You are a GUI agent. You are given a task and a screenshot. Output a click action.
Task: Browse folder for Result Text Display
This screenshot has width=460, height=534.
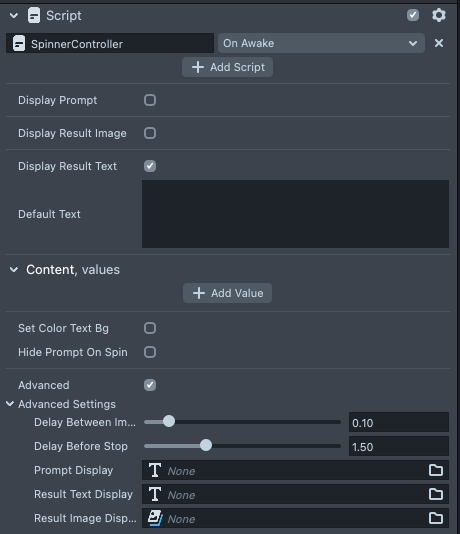436,494
